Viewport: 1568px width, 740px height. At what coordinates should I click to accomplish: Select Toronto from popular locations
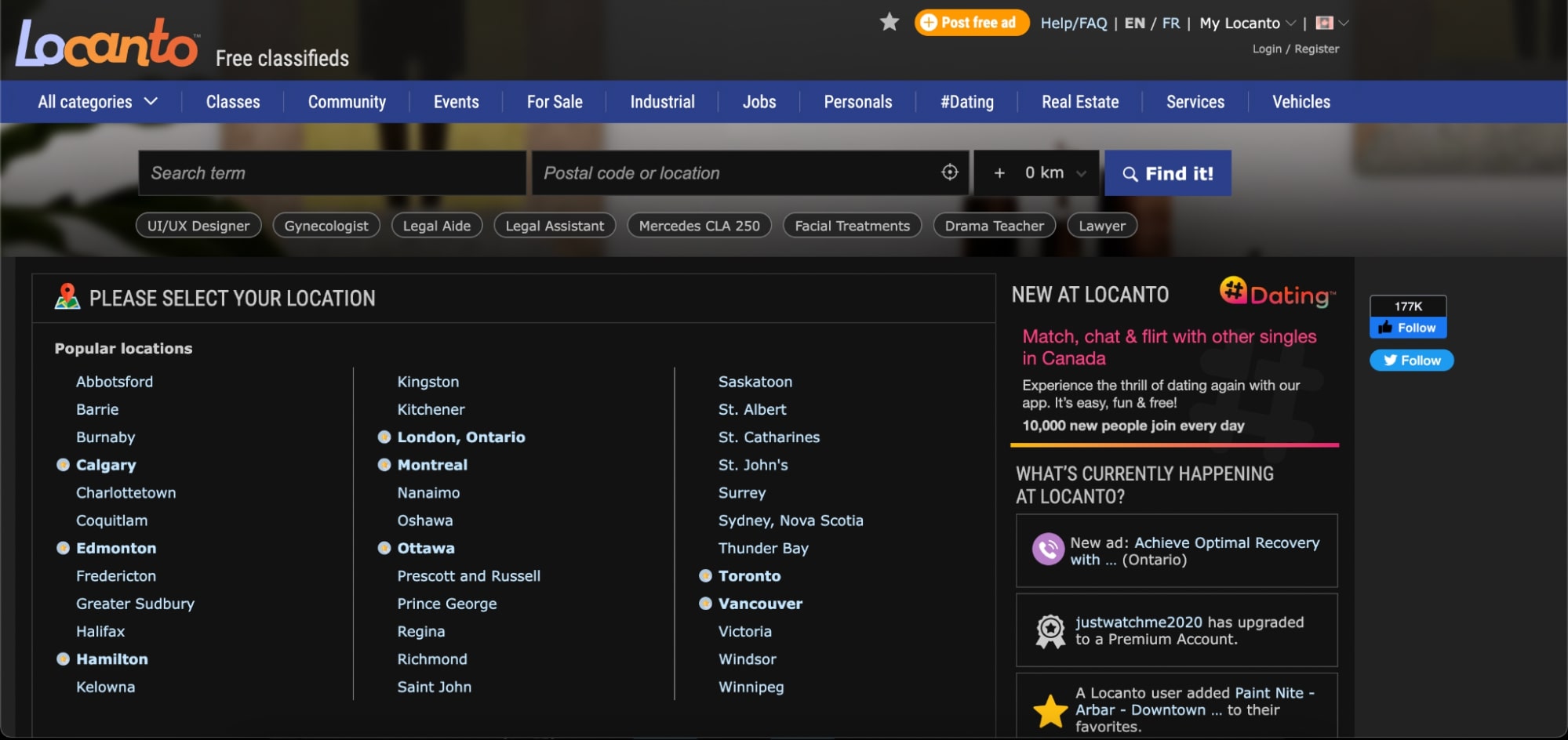click(x=749, y=576)
